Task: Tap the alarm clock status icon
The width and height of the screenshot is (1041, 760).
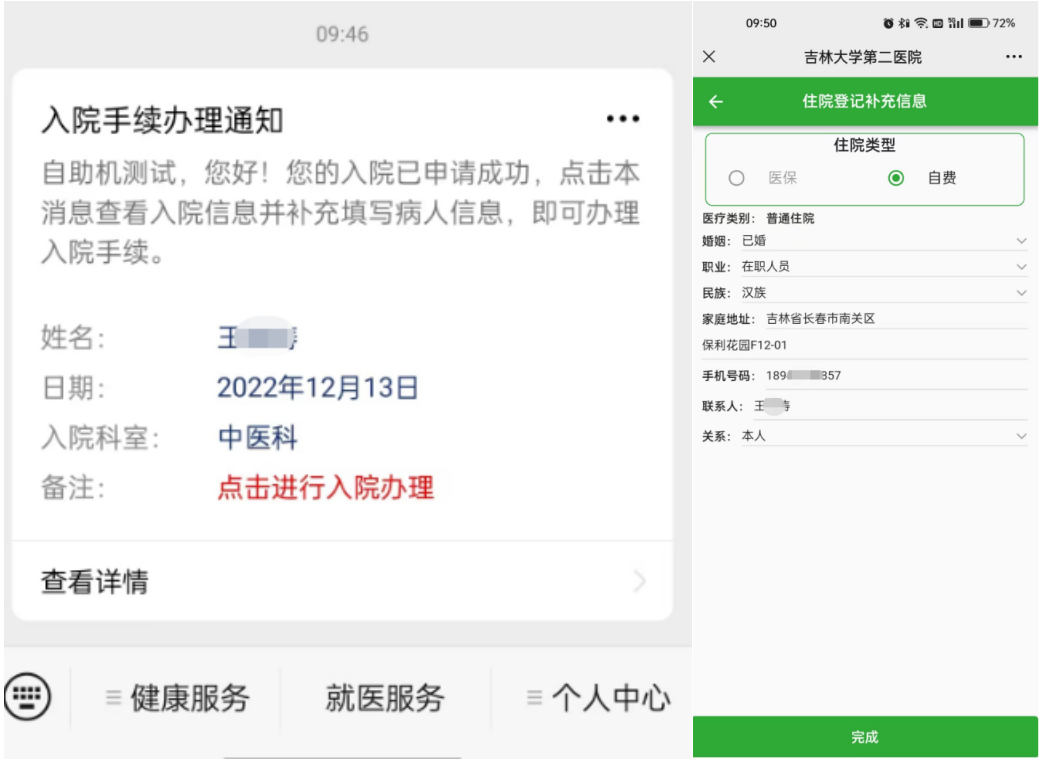Action: click(888, 23)
